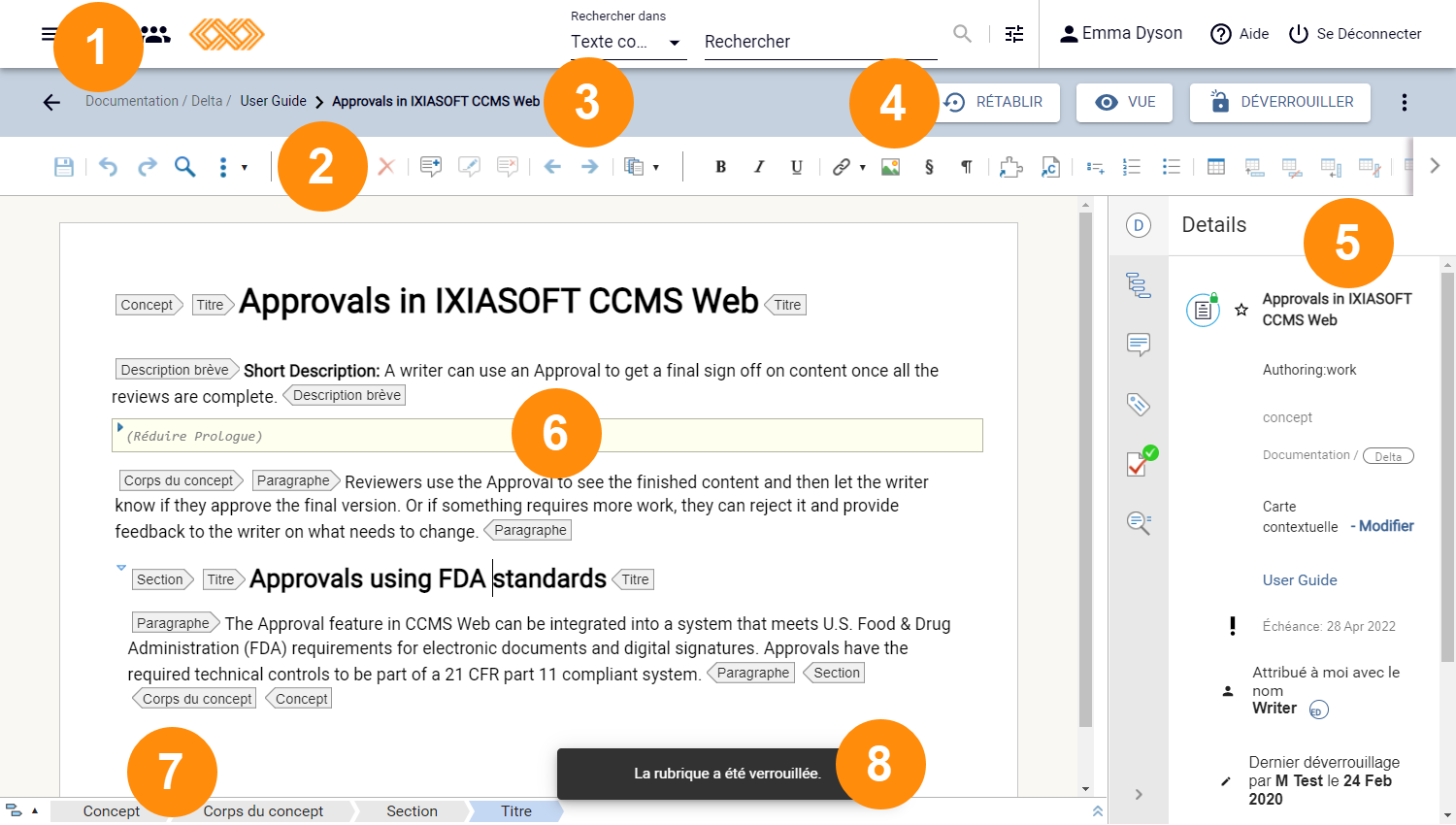Redo the last undone edit

click(147, 167)
